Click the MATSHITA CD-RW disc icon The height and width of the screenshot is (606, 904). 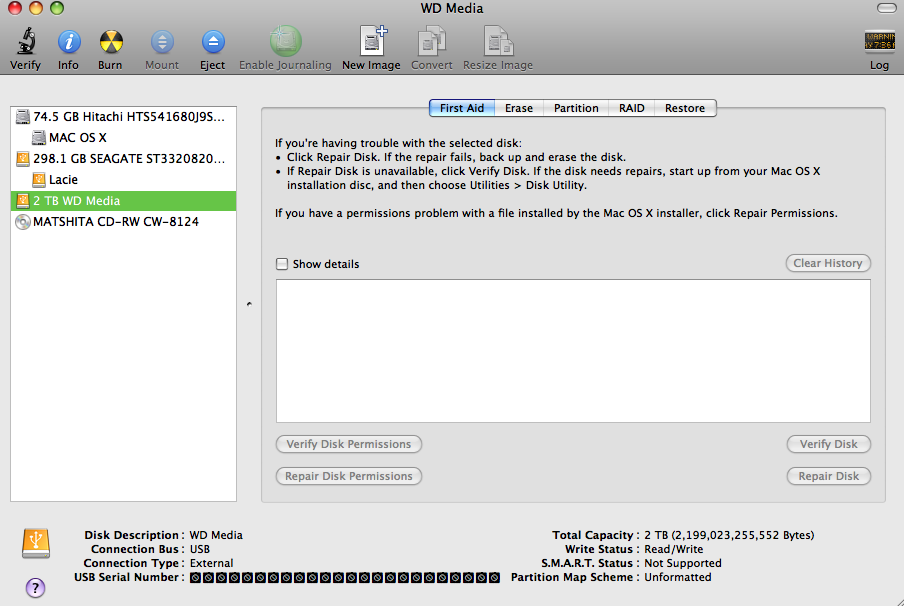22,222
